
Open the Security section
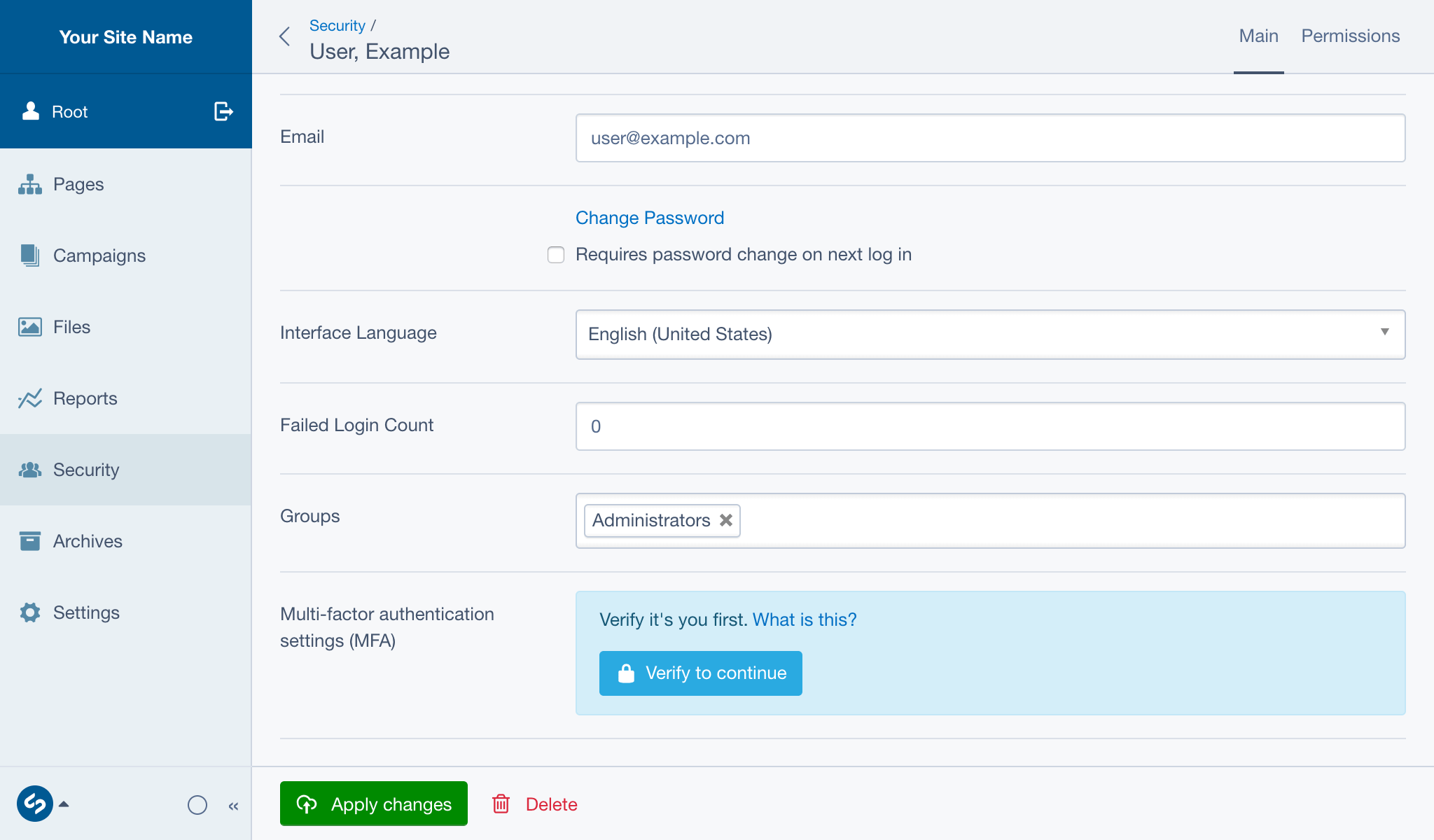(85, 470)
